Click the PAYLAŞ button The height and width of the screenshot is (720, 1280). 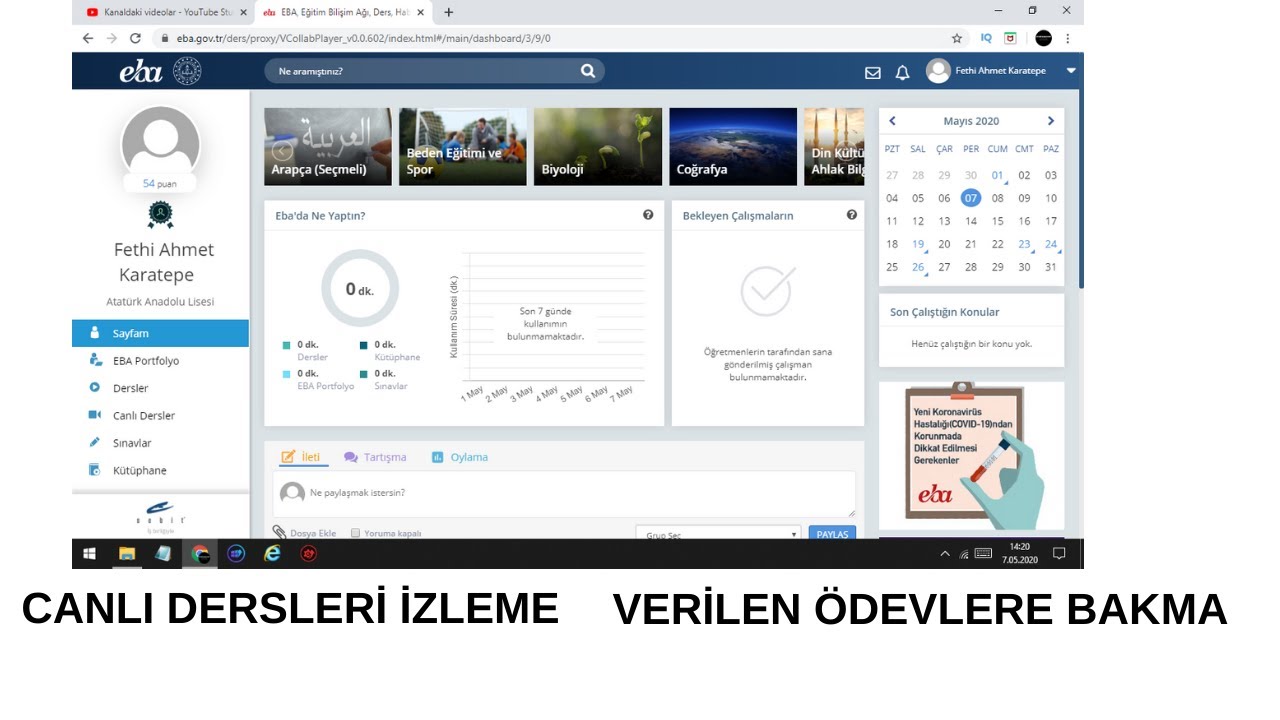pos(832,534)
